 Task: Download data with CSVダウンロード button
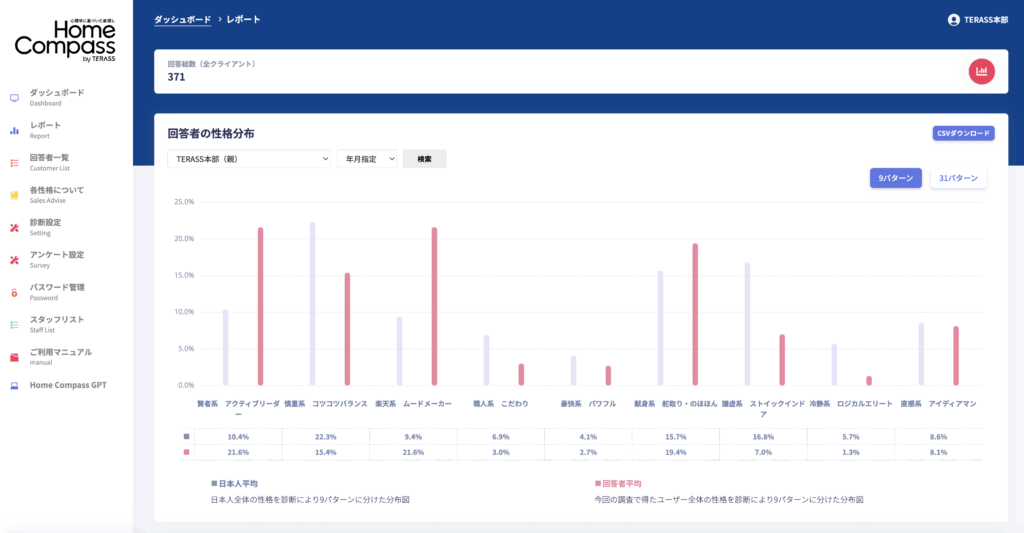[x=962, y=133]
